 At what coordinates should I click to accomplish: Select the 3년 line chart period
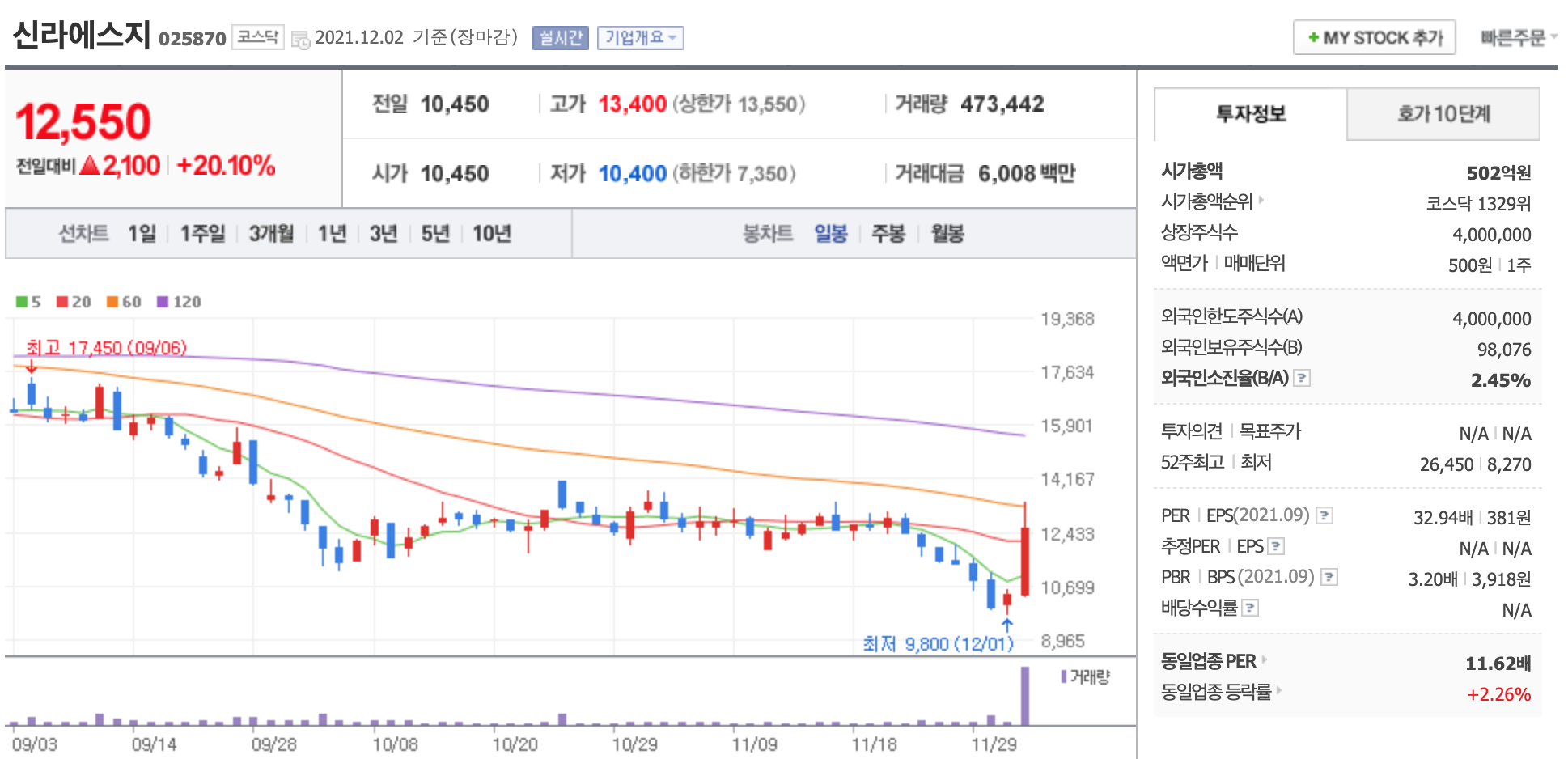[384, 234]
